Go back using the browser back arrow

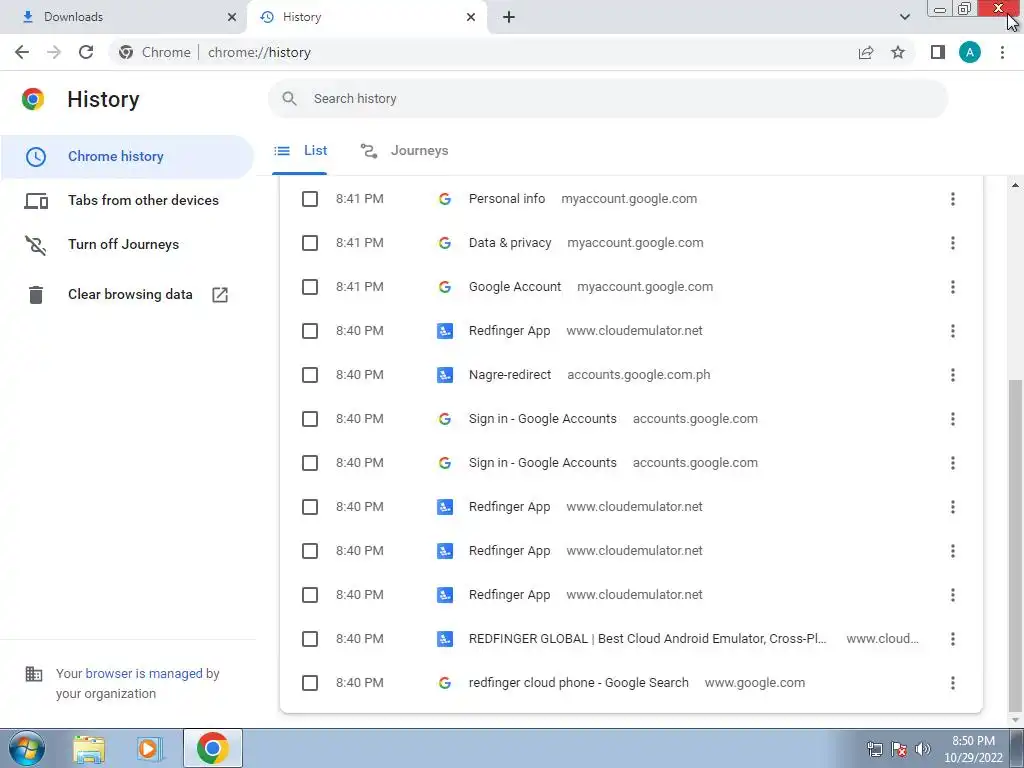pyautogui.click(x=22, y=52)
